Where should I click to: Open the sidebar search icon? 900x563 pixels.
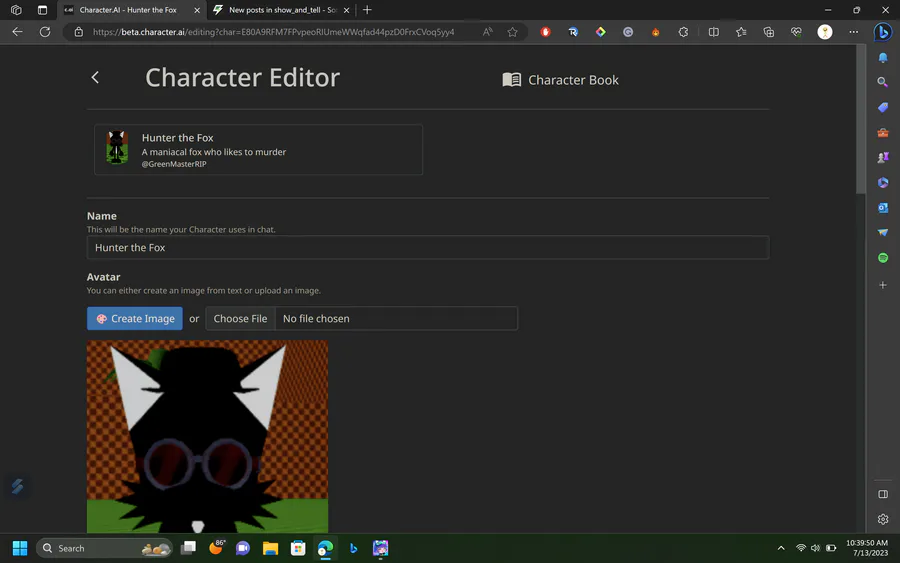tap(883, 82)
